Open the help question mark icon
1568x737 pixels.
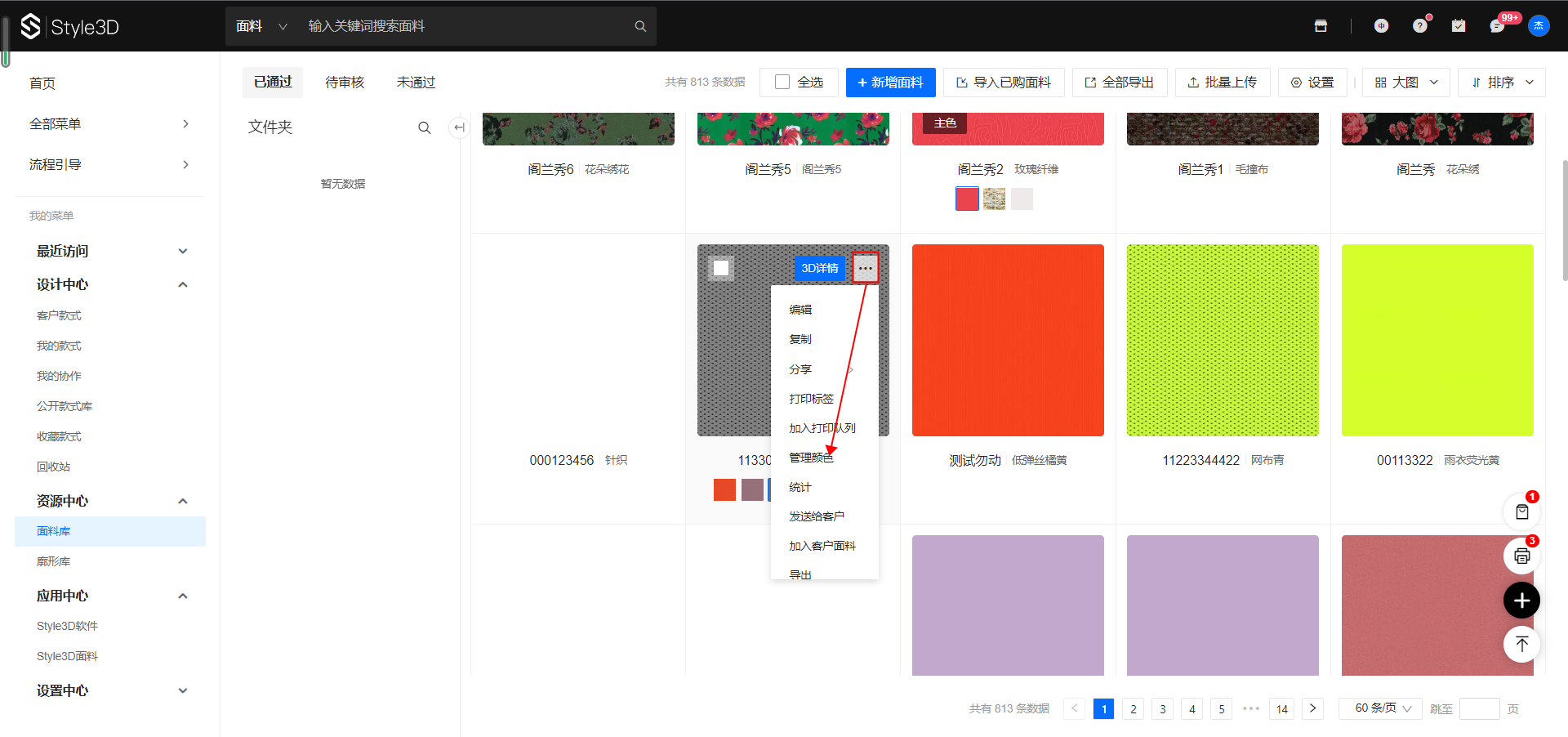coord(1420,26)
